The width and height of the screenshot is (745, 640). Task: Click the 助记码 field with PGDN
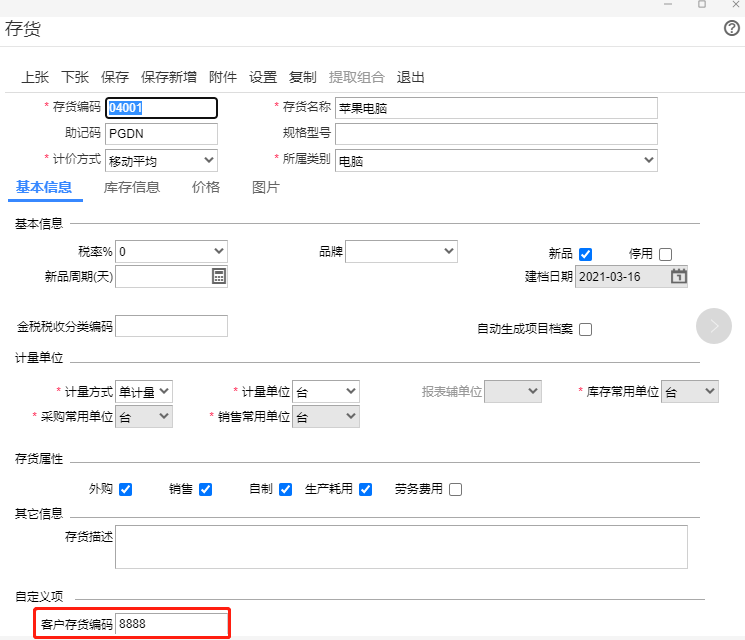click(162, 134)
